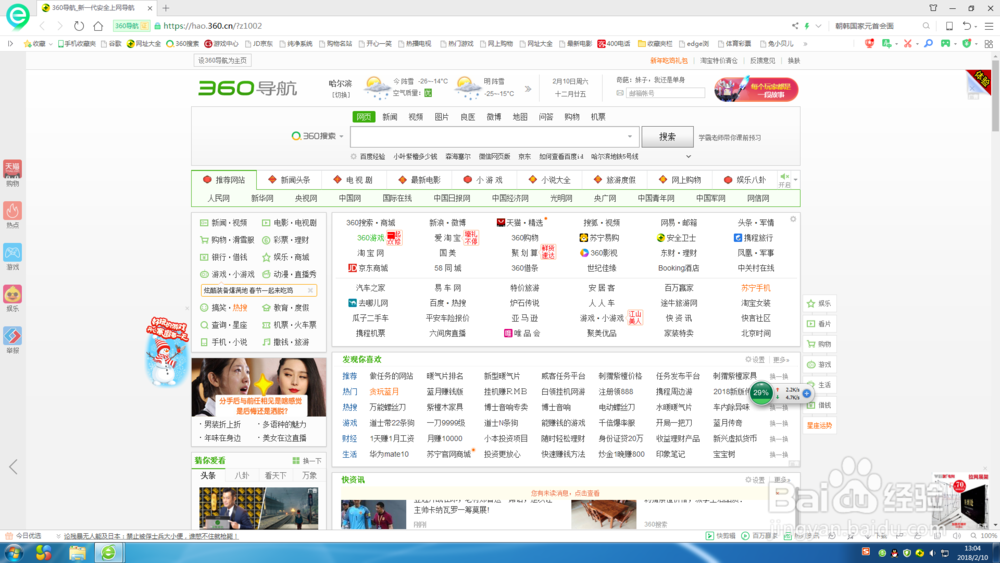Select the 八卦 tab in 猜你爱看
The image size is (1000, 563).
point(242,476)
